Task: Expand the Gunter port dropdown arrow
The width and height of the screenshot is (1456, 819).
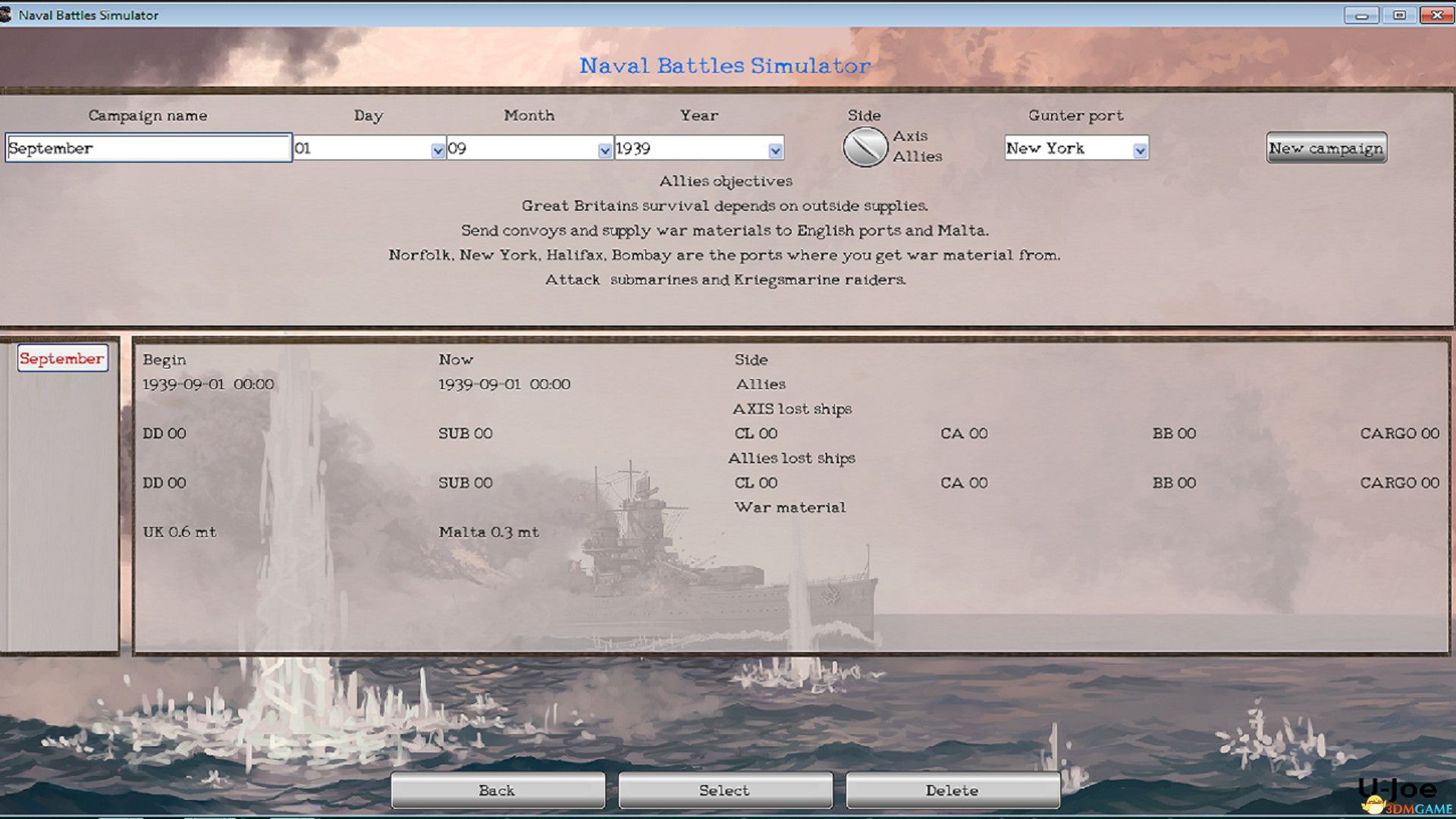Action: 1140,150
